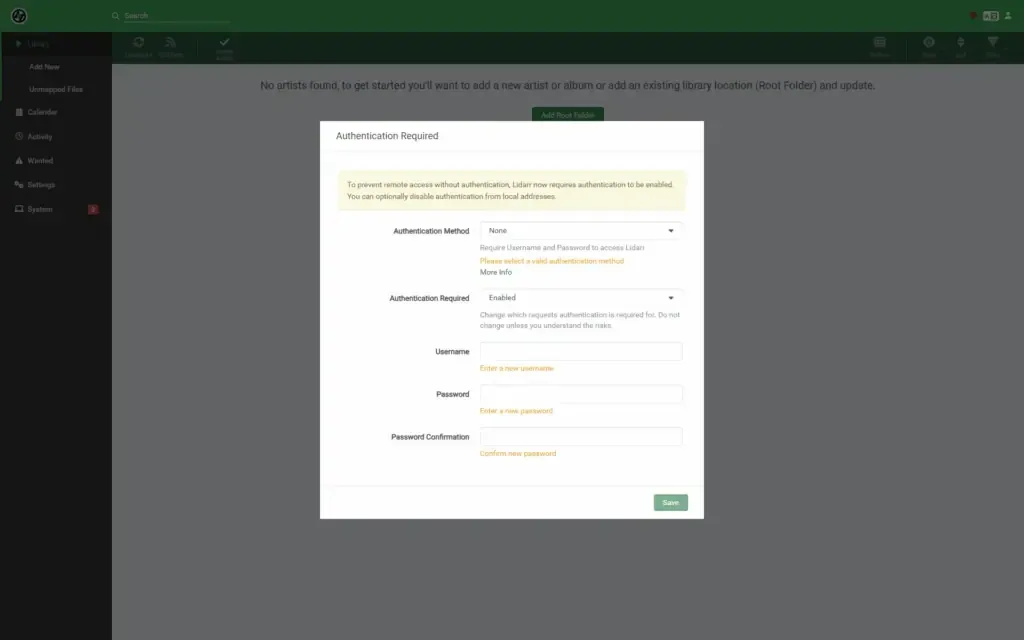
Task: Click the View icon in the toolbar
Action: [x=929, y=47]
